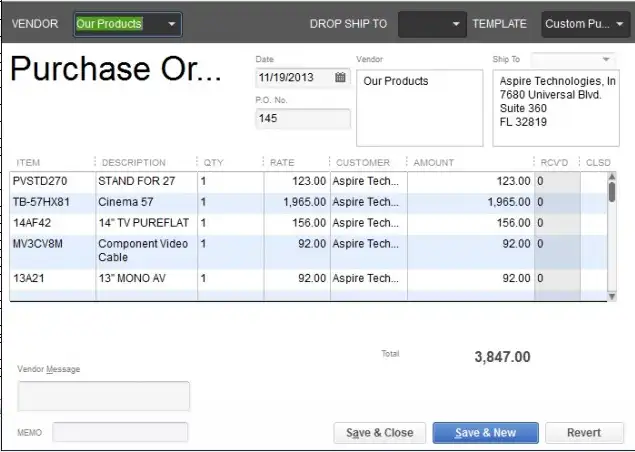Image resolution: width=635 pixels, height=452 pixels.
Task: Open the Drop Ship To dropdown
Action: (456, 23)
